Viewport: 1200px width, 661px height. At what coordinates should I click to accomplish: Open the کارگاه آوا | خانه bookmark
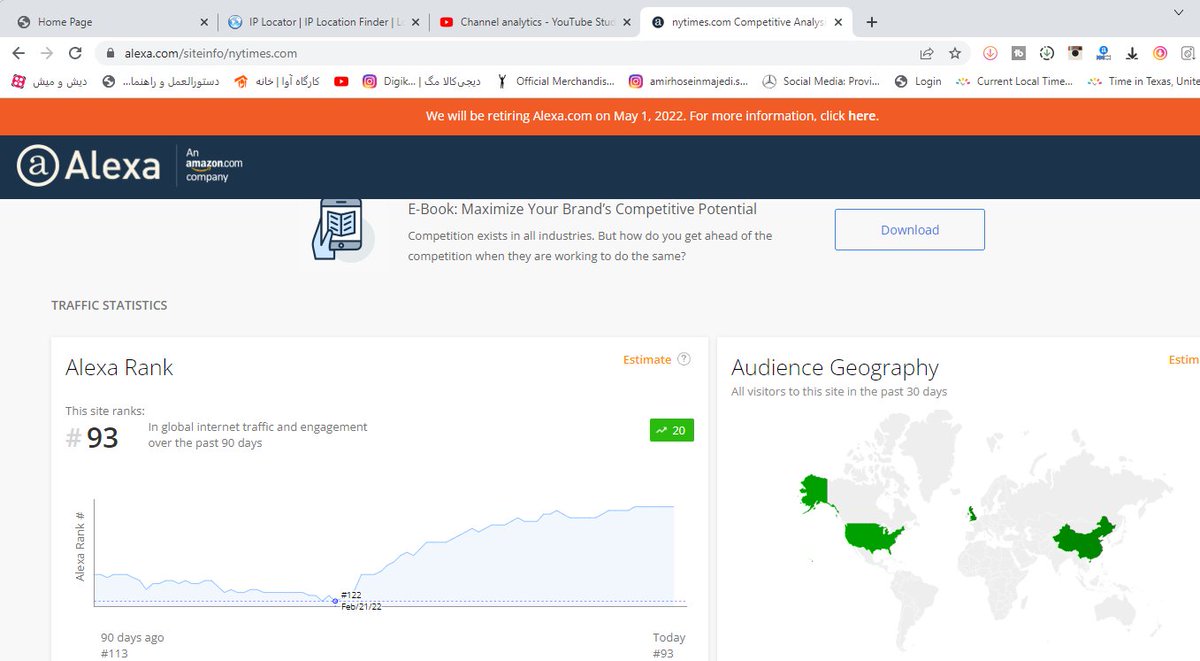tap(277, 81)
